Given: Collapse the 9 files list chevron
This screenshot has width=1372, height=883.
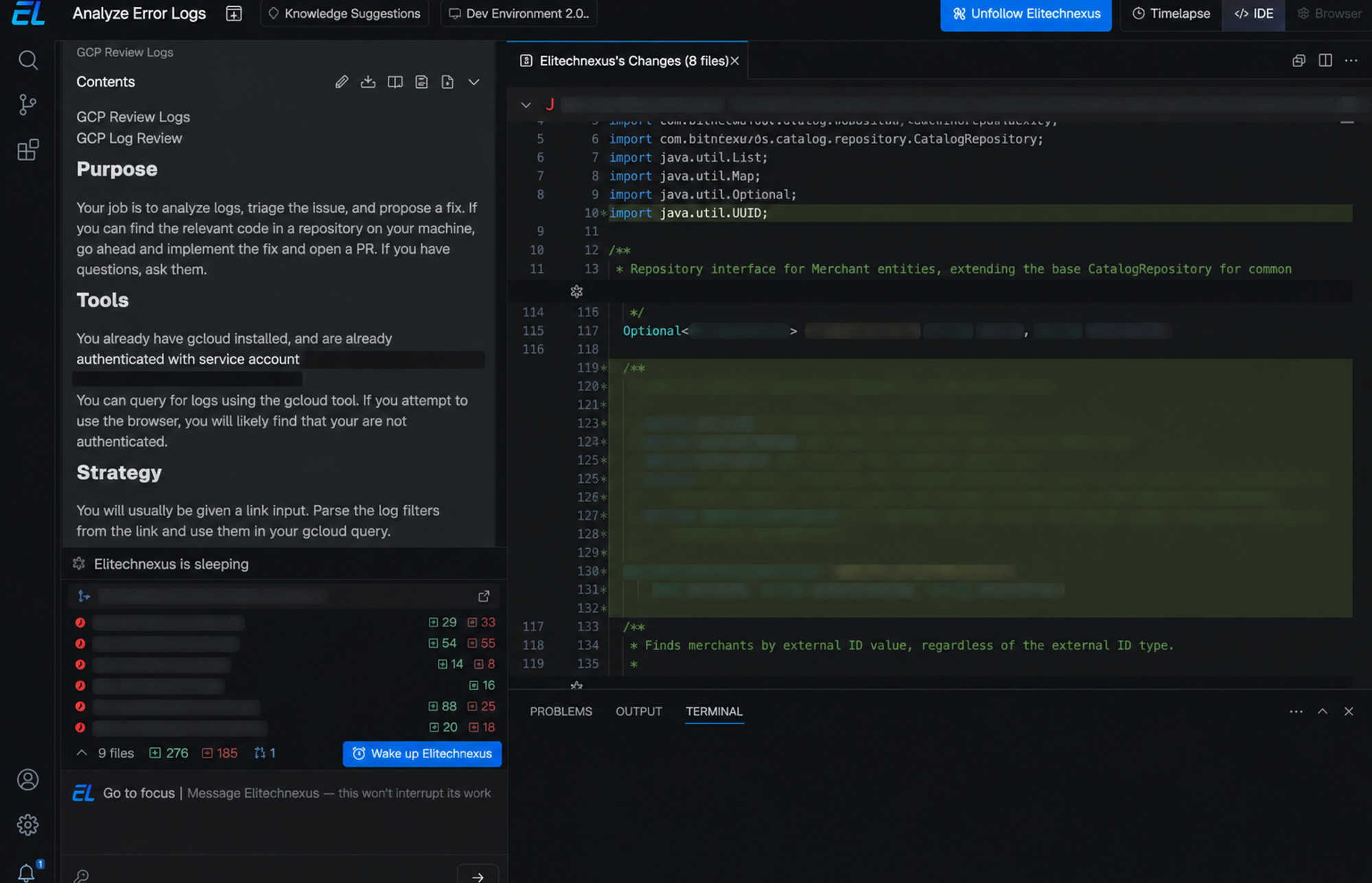Looking at the screenshot, I should (82, 753).
